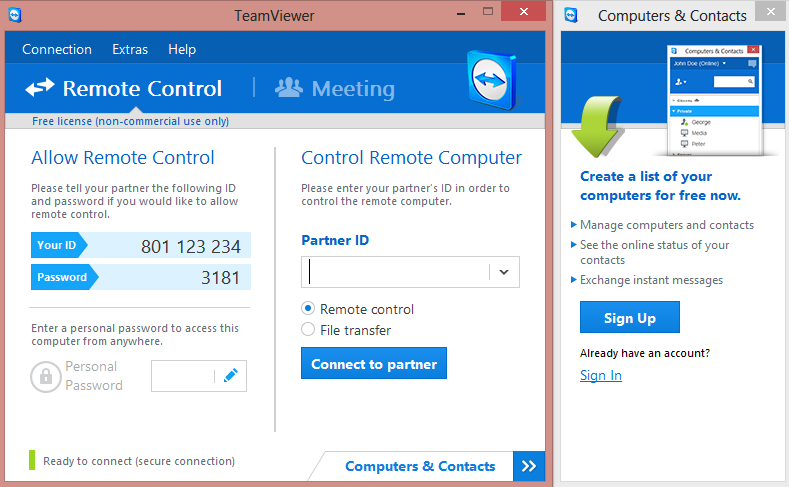The width and height of the screenshot is (789, 487).
Task: Click the double-chevron Computers & Contacts expand icon
Action: click(528, 466)
